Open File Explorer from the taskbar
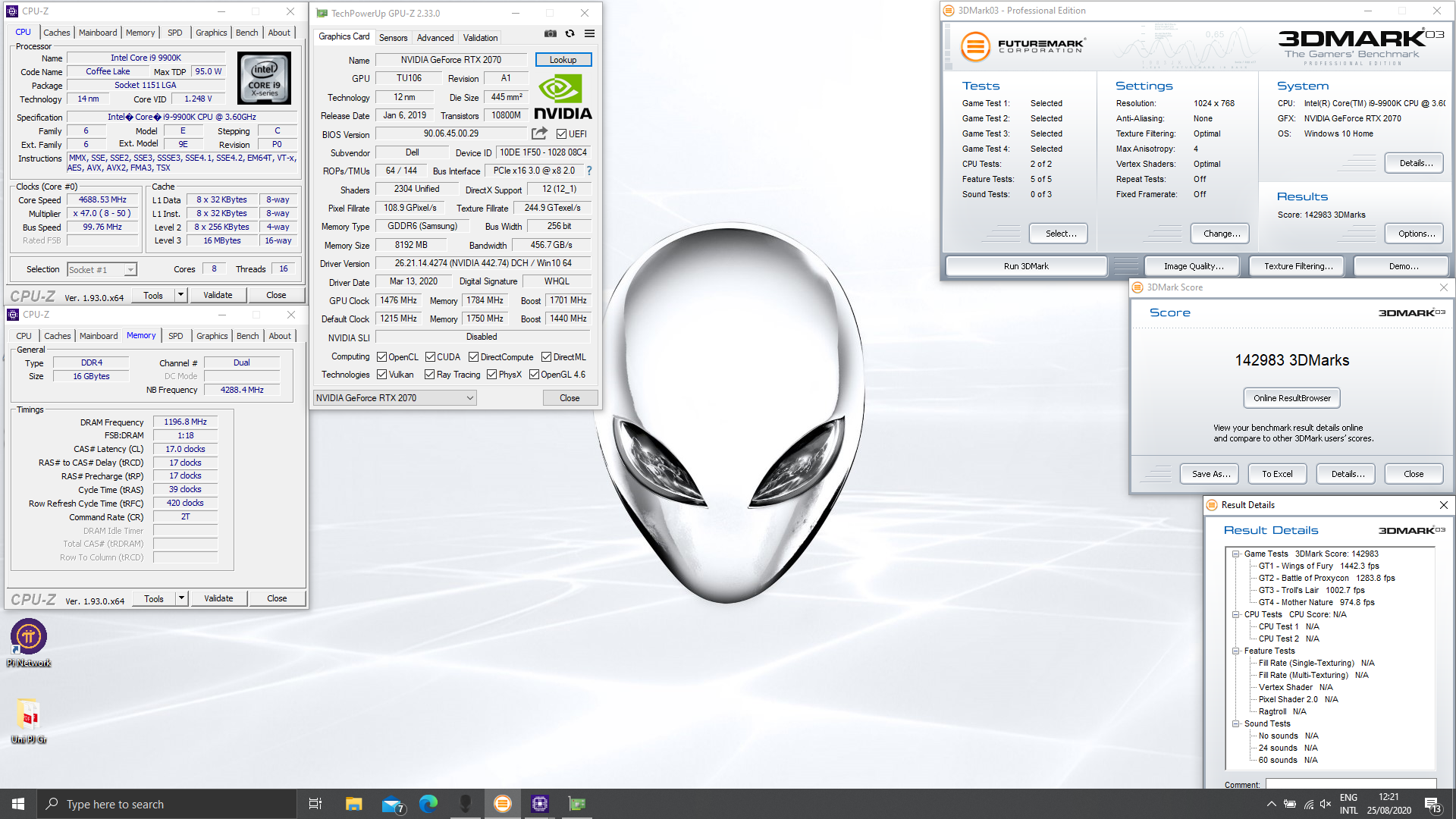1456x819 pixels. click(353, 804)
